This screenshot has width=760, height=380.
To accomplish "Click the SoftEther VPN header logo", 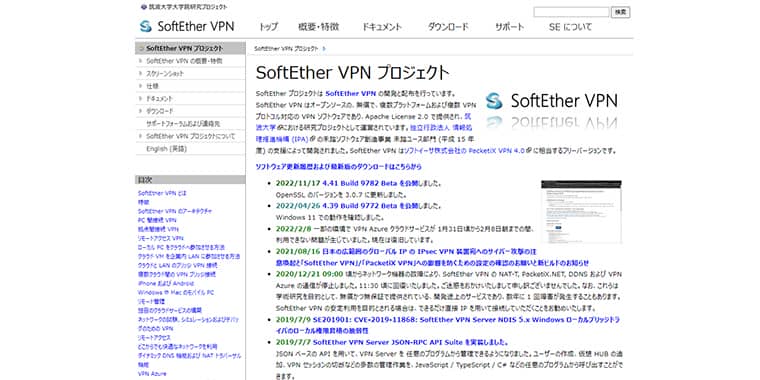I will pos(187,26).
